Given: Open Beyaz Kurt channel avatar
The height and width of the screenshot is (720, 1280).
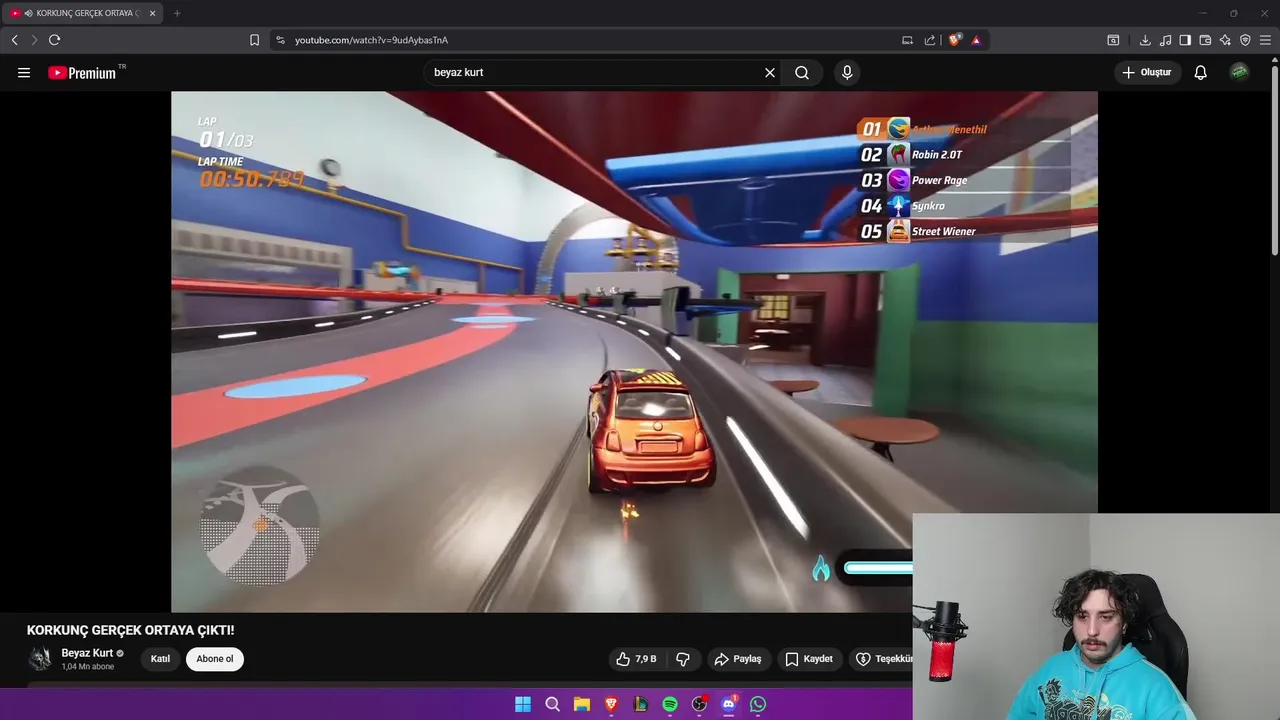Looking at the screenshot, I should coord(40,658).
